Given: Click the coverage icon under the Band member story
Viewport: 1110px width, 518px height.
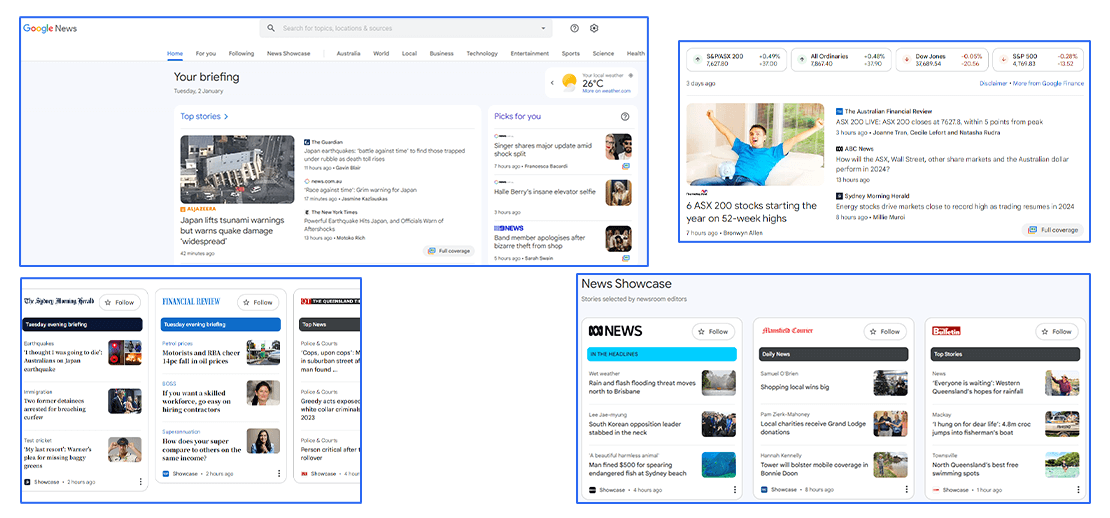Looking at the screenshot, I should 626,258.
